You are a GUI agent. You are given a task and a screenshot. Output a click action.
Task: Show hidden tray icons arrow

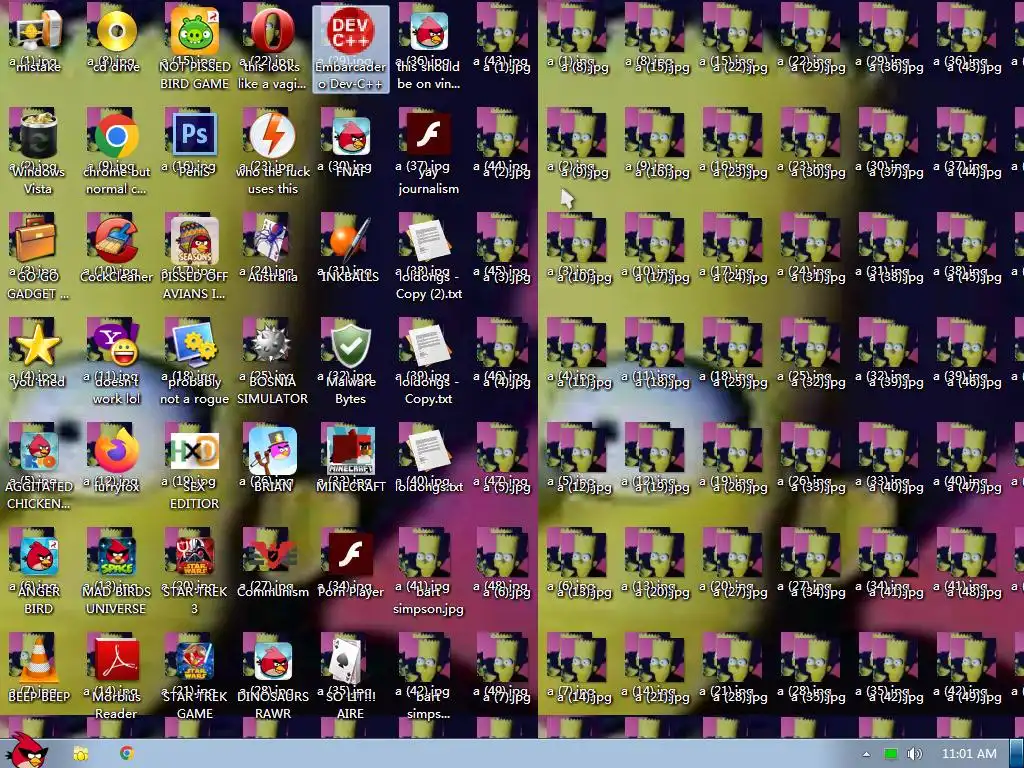tap(867, 754)
